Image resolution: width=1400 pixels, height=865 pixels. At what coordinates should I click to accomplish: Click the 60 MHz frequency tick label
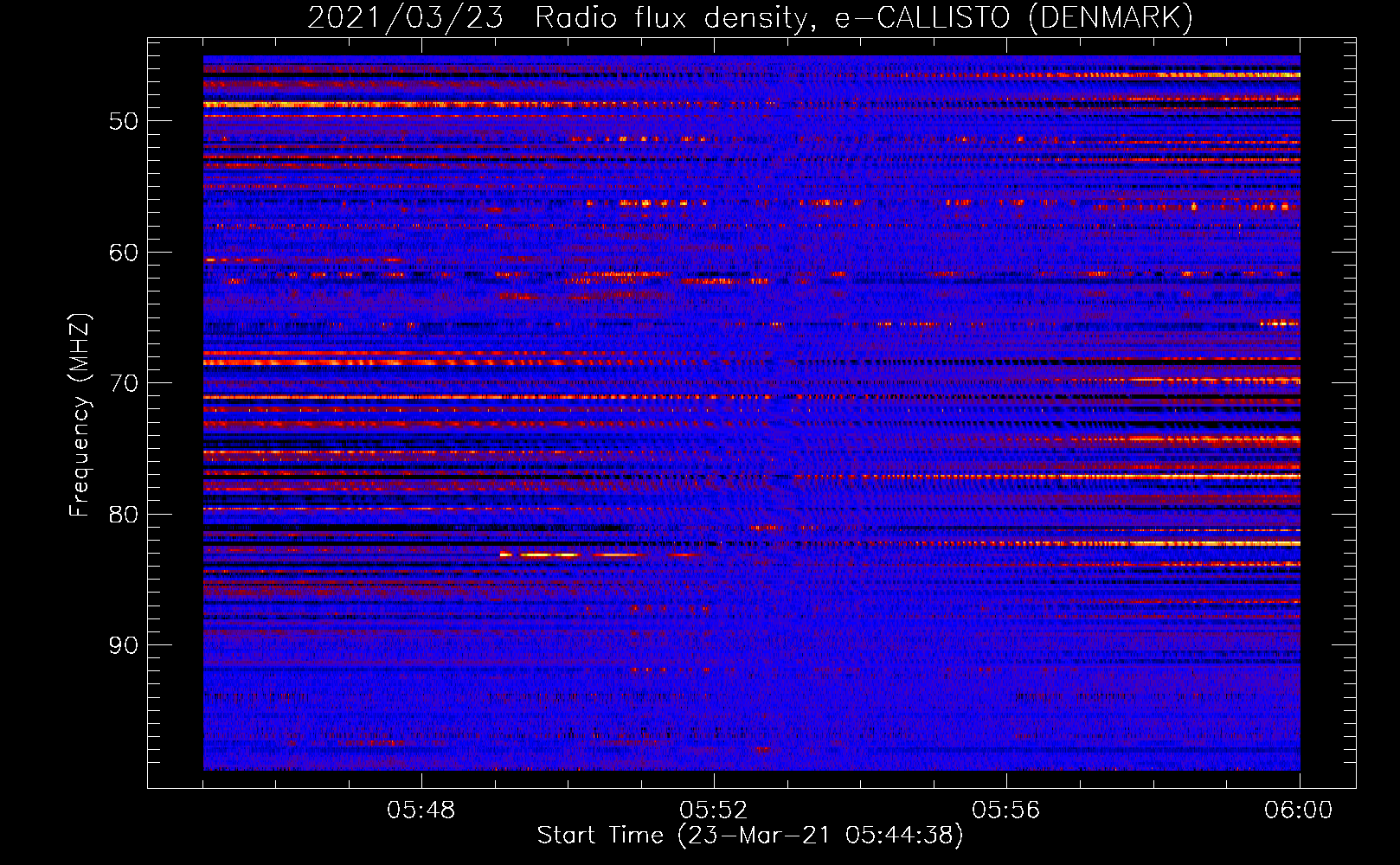click(x=124, y=253)
